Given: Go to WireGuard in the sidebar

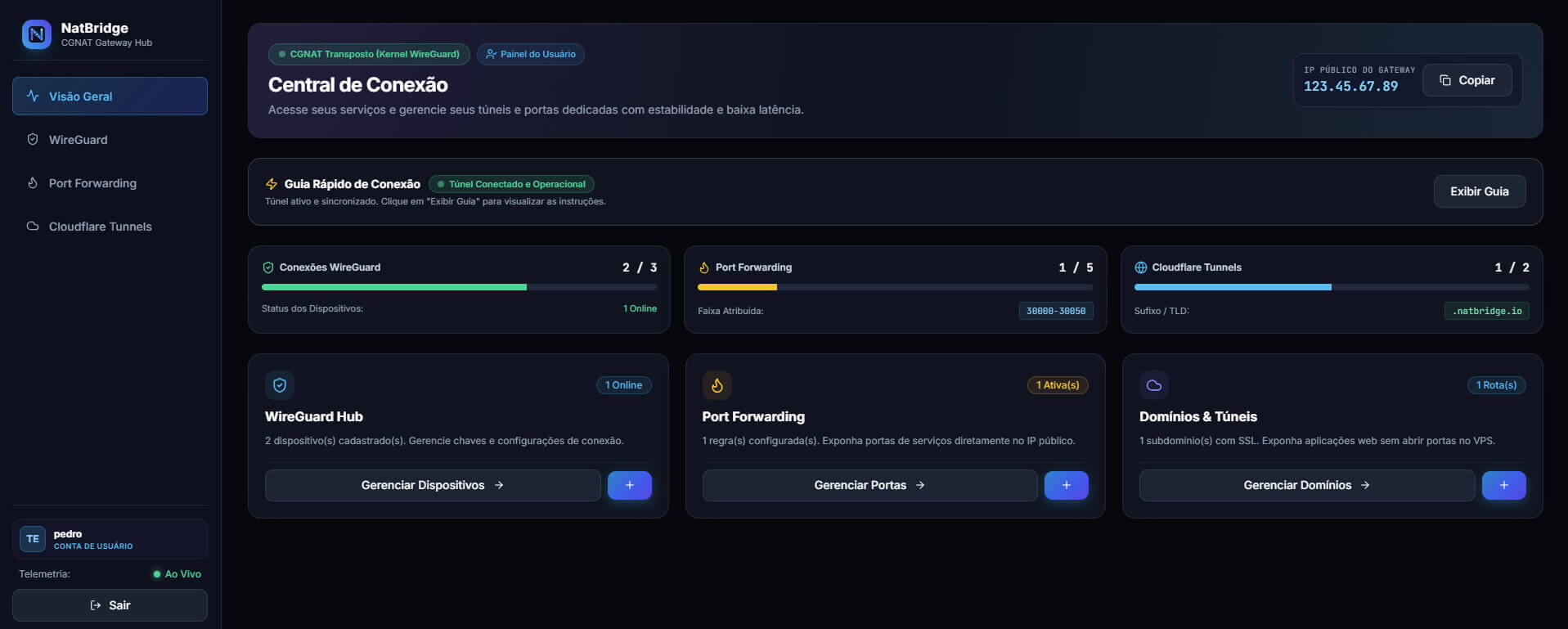Looking at the screenshot, I should (x=110, y=140).
